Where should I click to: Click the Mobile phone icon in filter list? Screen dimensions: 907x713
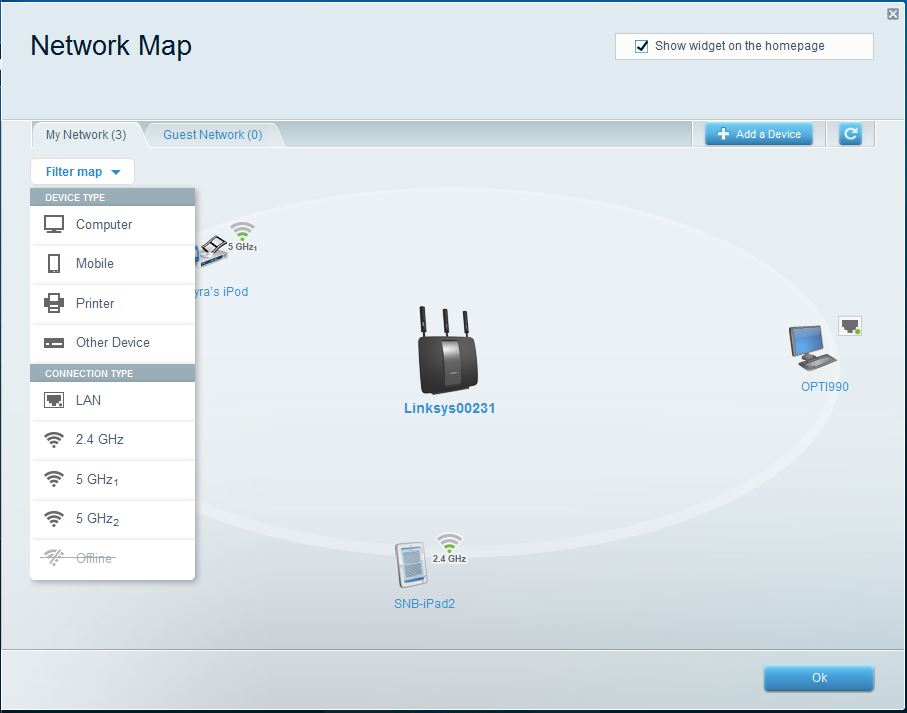coord(54,264)
